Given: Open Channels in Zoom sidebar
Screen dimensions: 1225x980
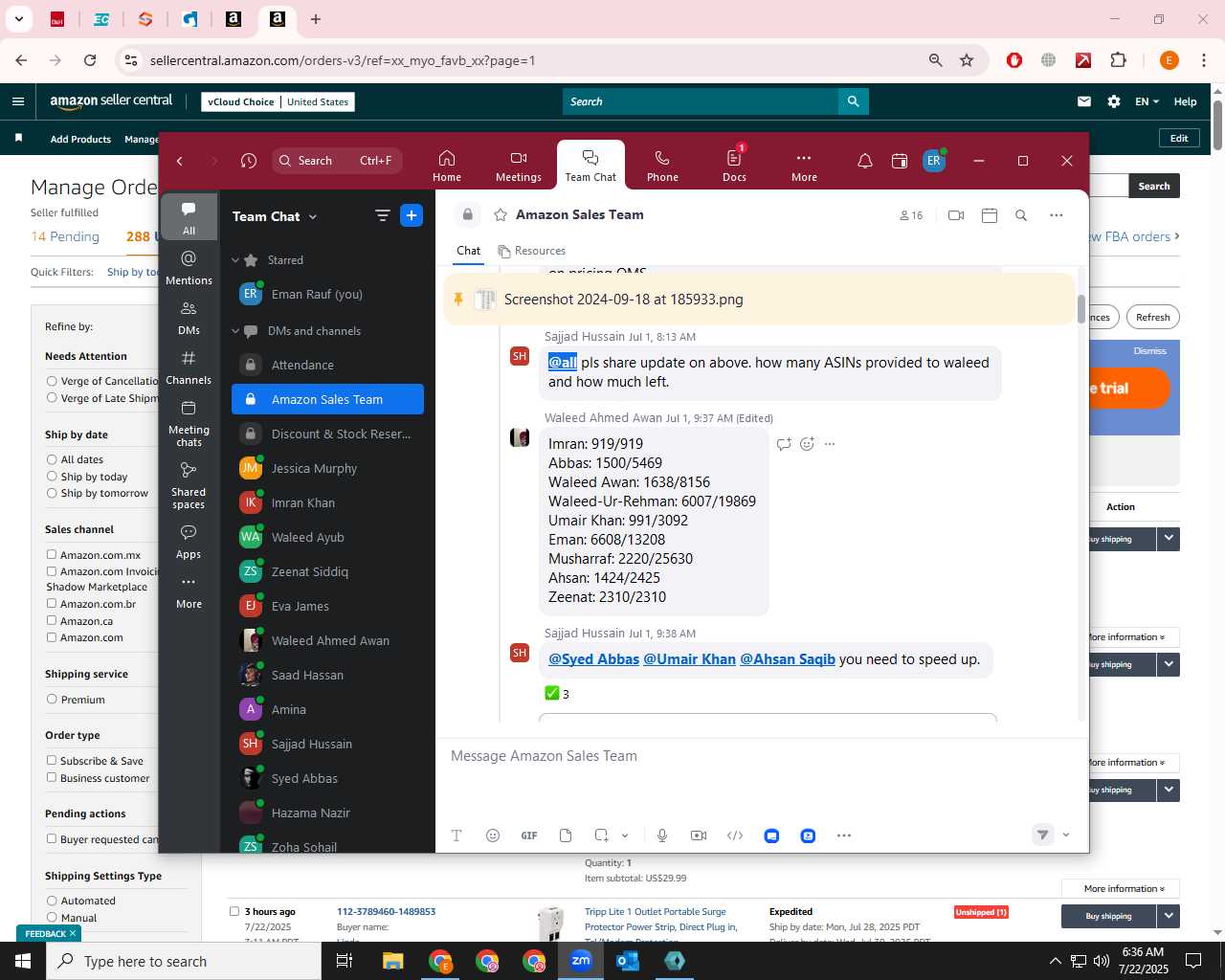Looking at the screenshot, I should click(189, 367).
